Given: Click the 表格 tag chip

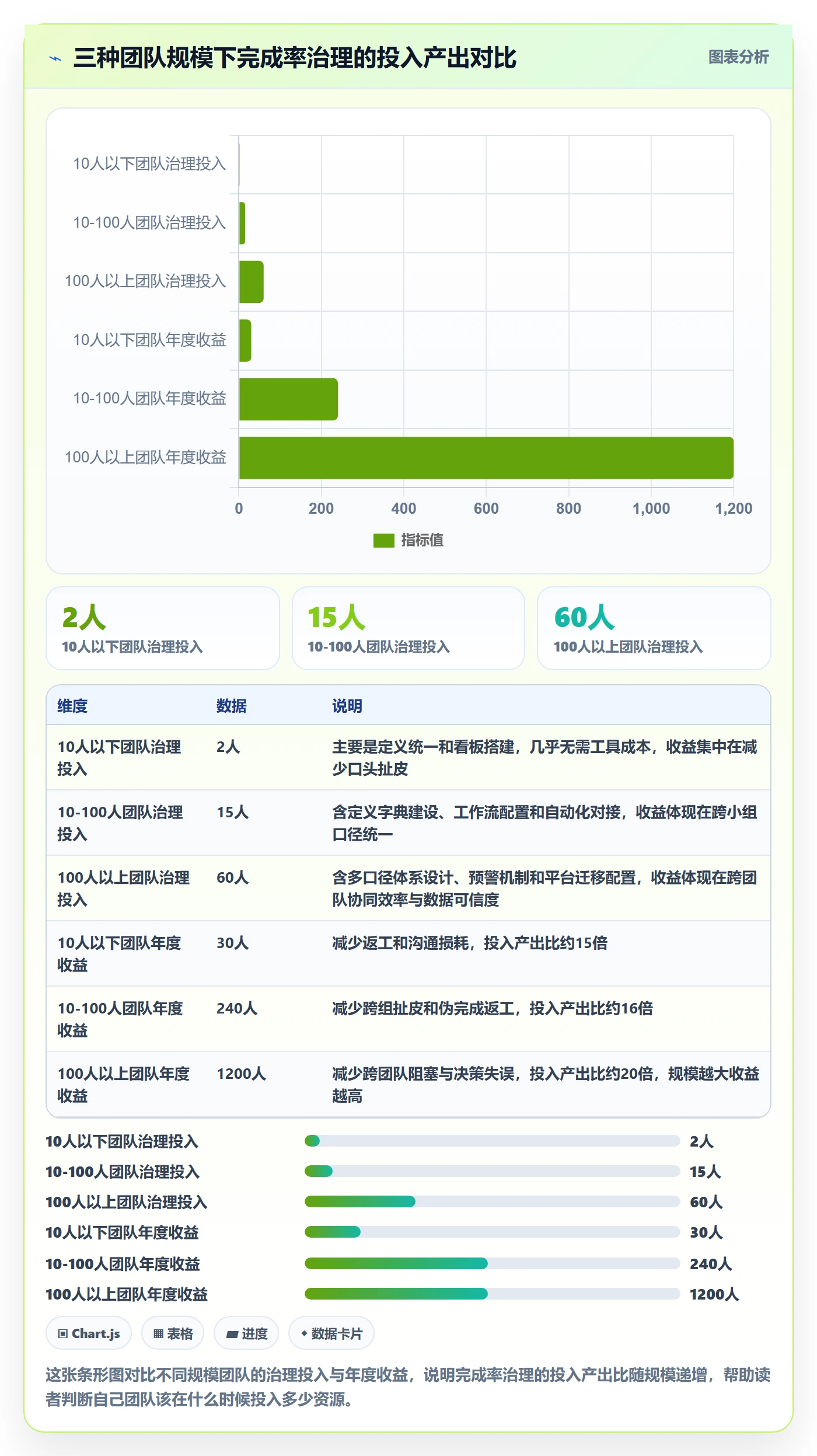Looking at the screenshot, I should (x=173, y=1333).
